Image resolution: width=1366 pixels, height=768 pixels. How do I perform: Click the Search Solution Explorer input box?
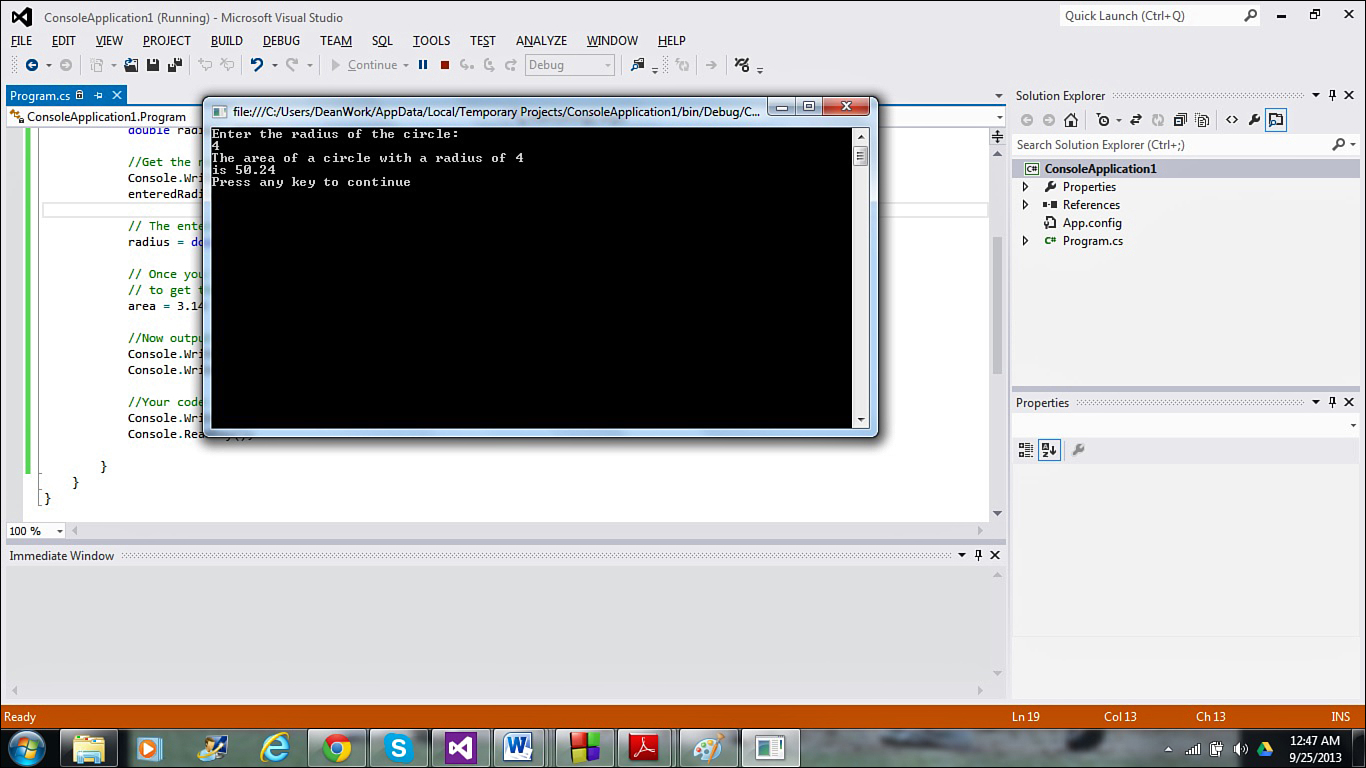[x=1172, y=145]
